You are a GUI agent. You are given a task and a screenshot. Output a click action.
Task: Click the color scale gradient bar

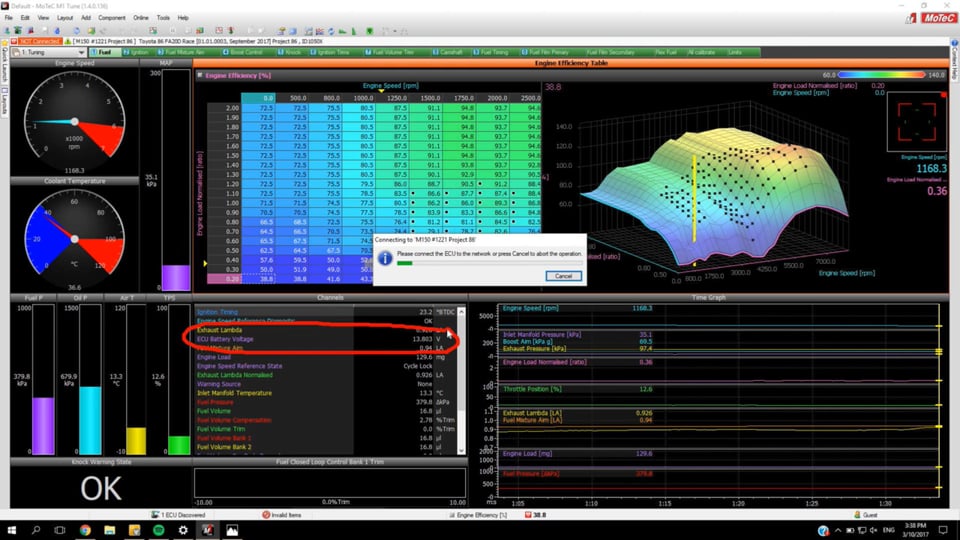coord(881,75)
